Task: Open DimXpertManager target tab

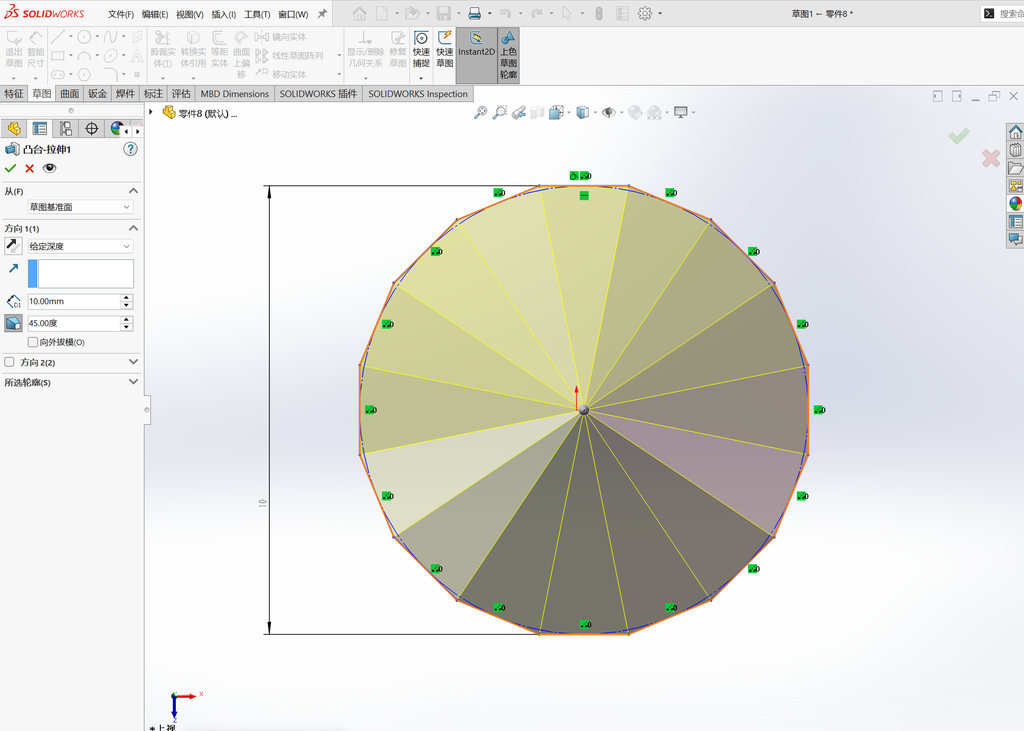Action: click(91, 129)
